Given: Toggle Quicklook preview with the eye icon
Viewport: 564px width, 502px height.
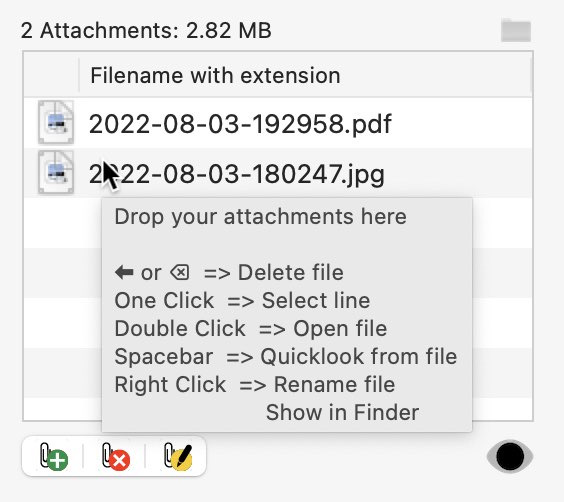Looking at the screenshot, I should (x=510, y=456).
